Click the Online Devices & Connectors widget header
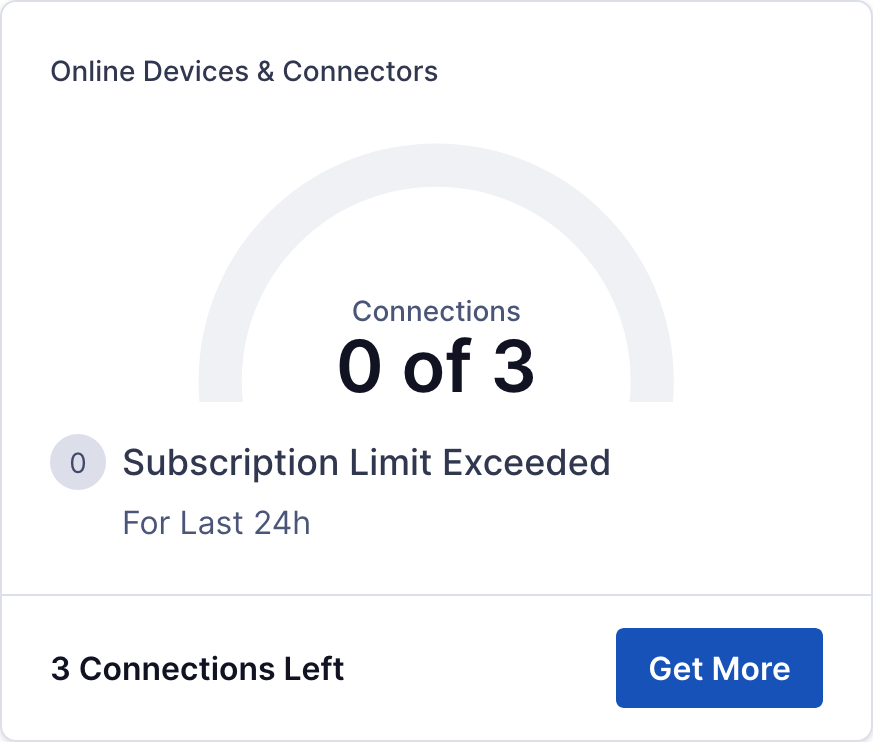This screenshot has height=742, width=873. click(x=244, y=71)
